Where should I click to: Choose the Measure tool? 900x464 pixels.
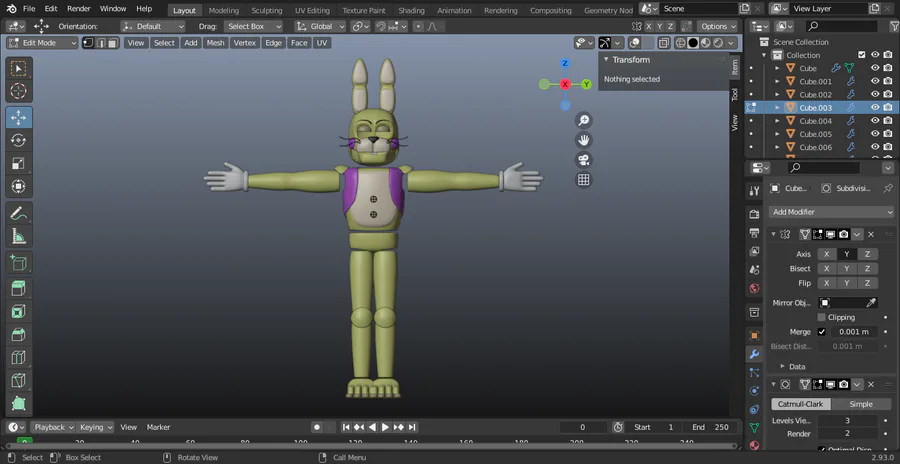point(18,237)
